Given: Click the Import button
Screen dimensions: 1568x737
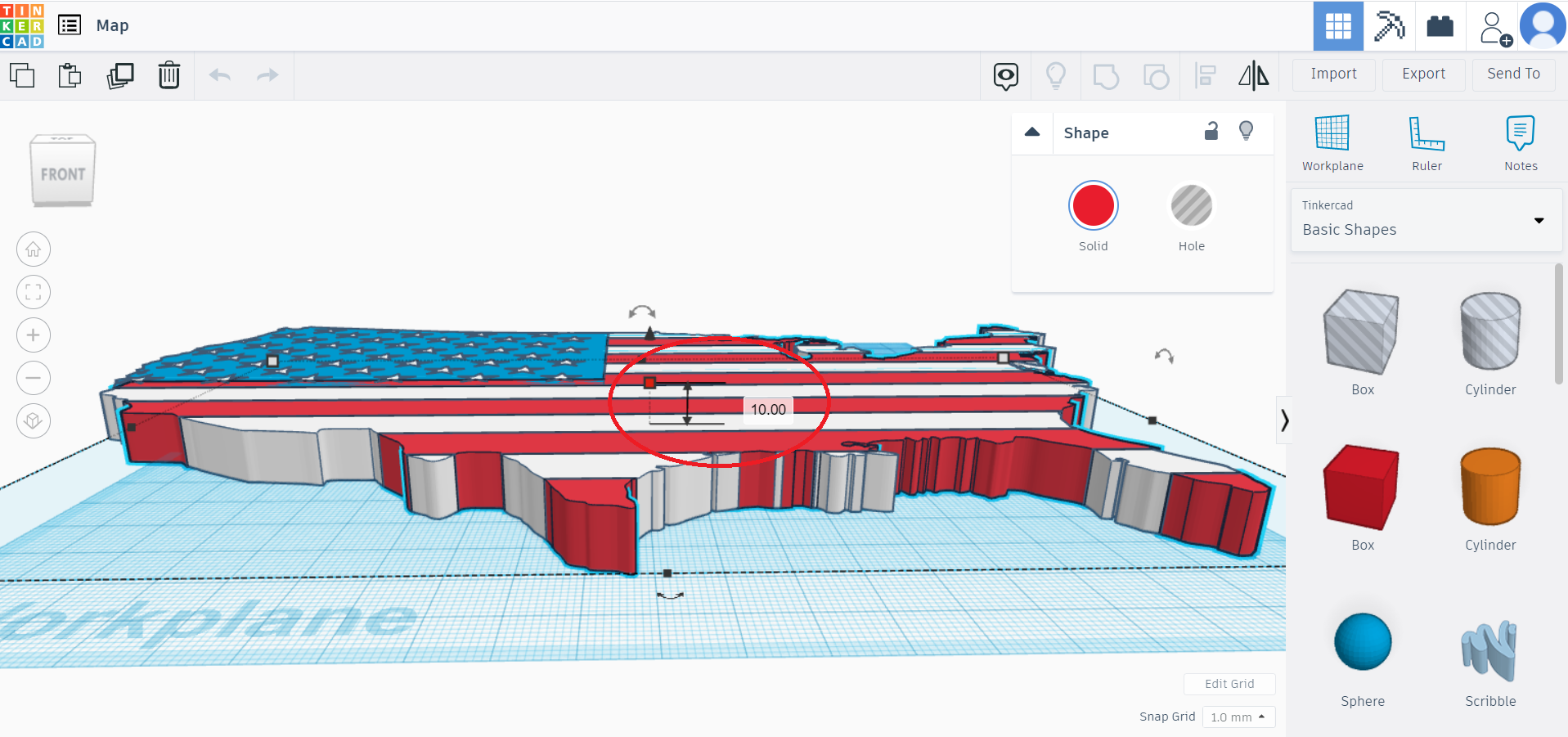Looking at the screenshot, I should tap(1333, 74).
